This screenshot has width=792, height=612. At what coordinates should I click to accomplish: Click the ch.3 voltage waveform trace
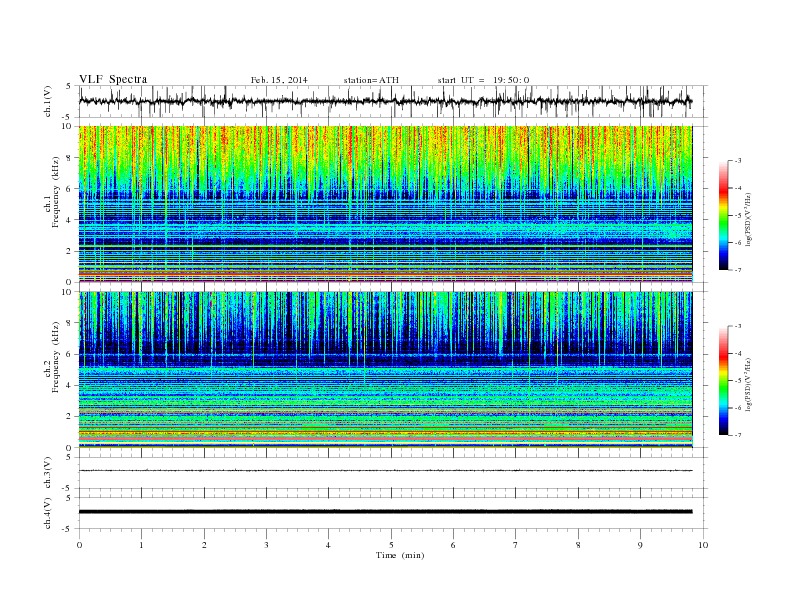[385, 471]
